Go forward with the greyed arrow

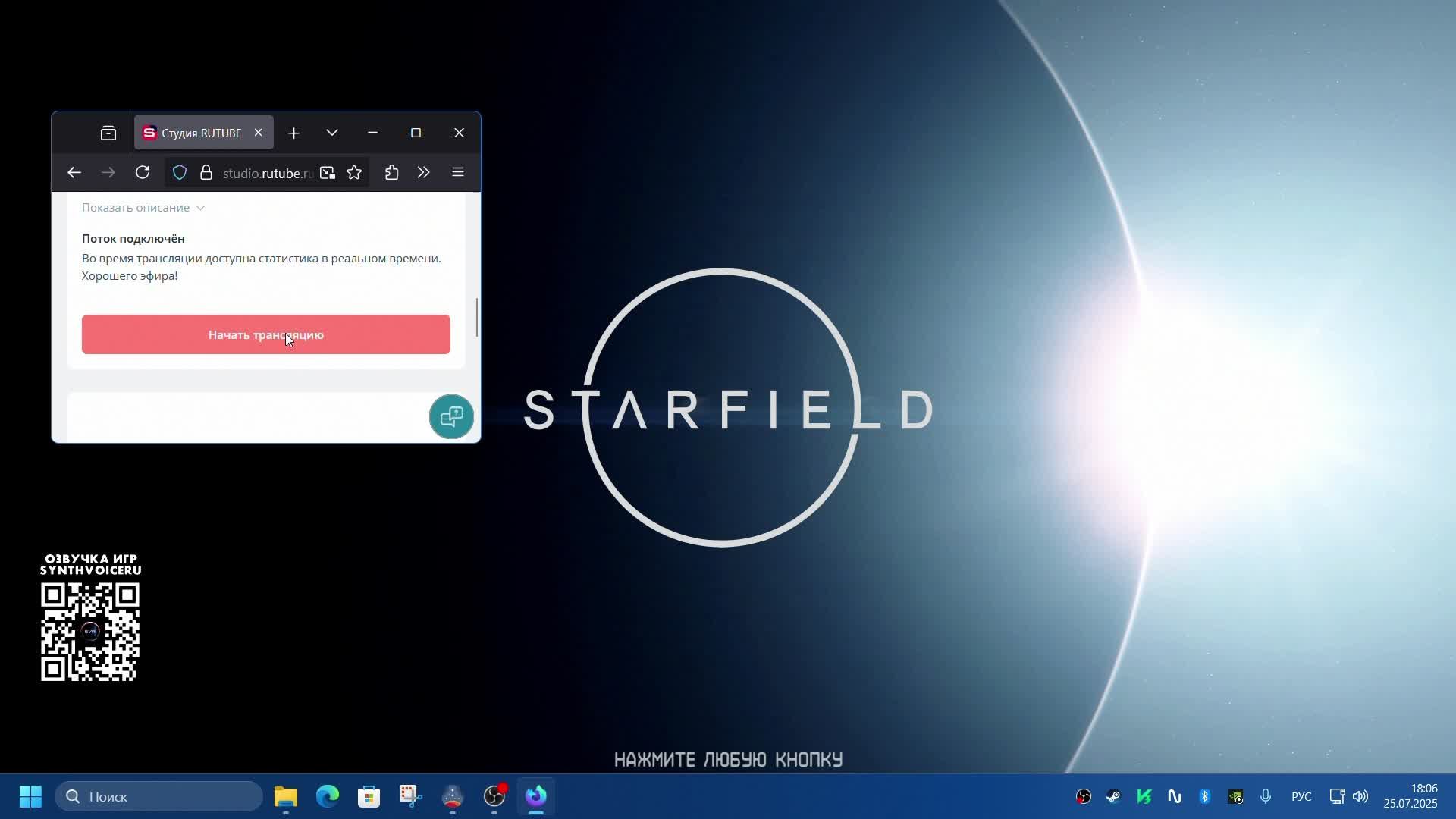[x=108, y=173]
